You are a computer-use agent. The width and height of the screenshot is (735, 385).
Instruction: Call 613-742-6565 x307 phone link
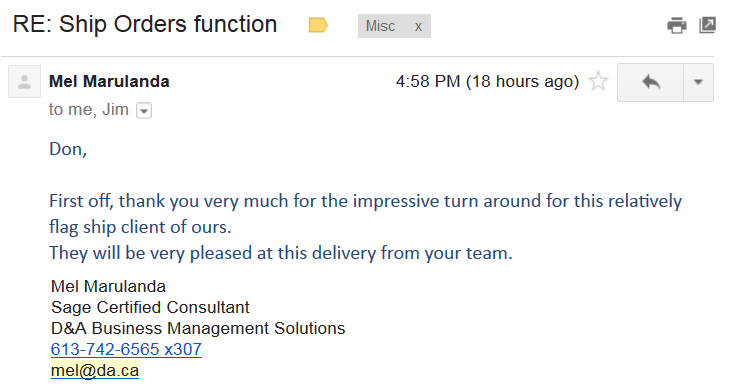click(126, 349)
